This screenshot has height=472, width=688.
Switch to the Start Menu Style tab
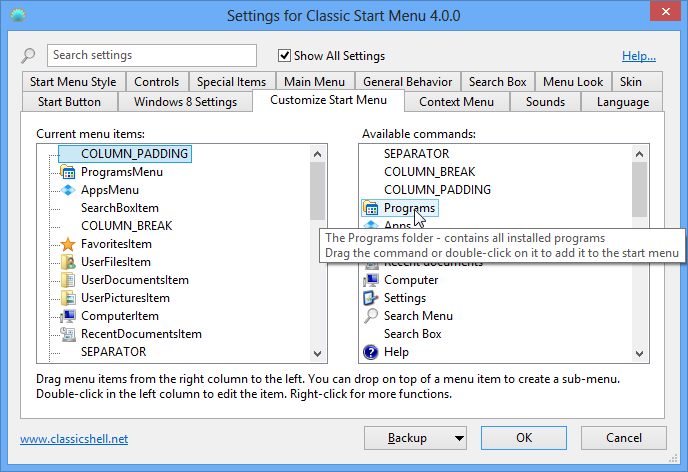pos(72,82)
